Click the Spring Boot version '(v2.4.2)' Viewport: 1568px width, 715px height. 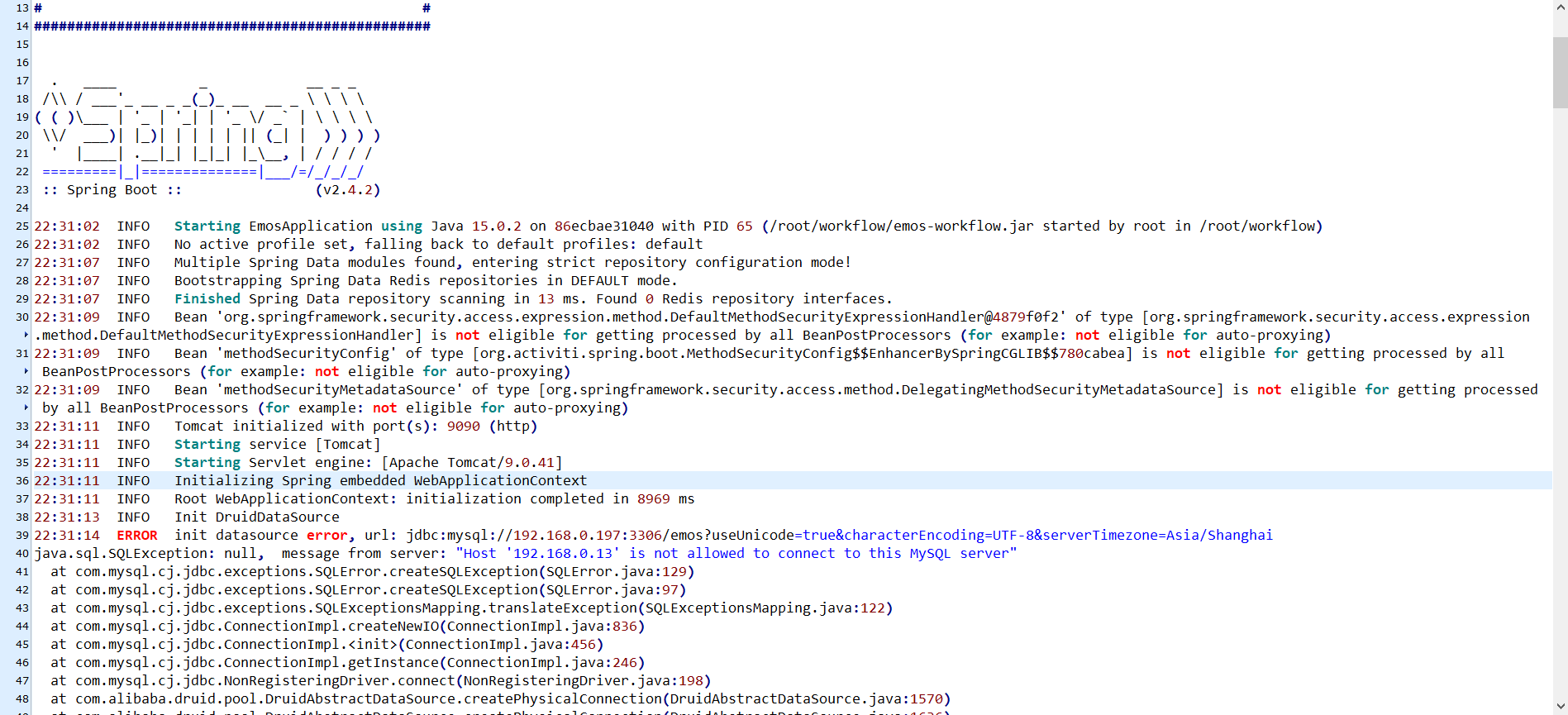click(347, 190)
